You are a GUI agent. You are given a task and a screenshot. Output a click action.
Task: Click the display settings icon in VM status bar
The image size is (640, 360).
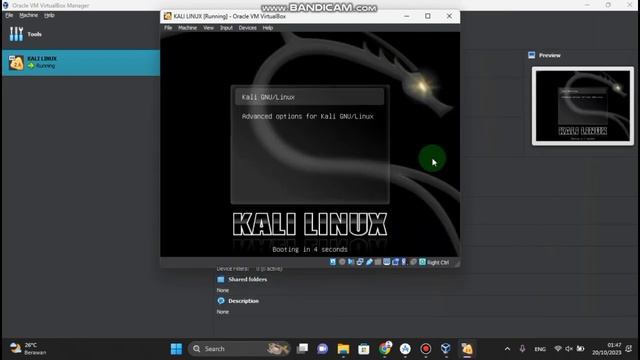(387, 262)
